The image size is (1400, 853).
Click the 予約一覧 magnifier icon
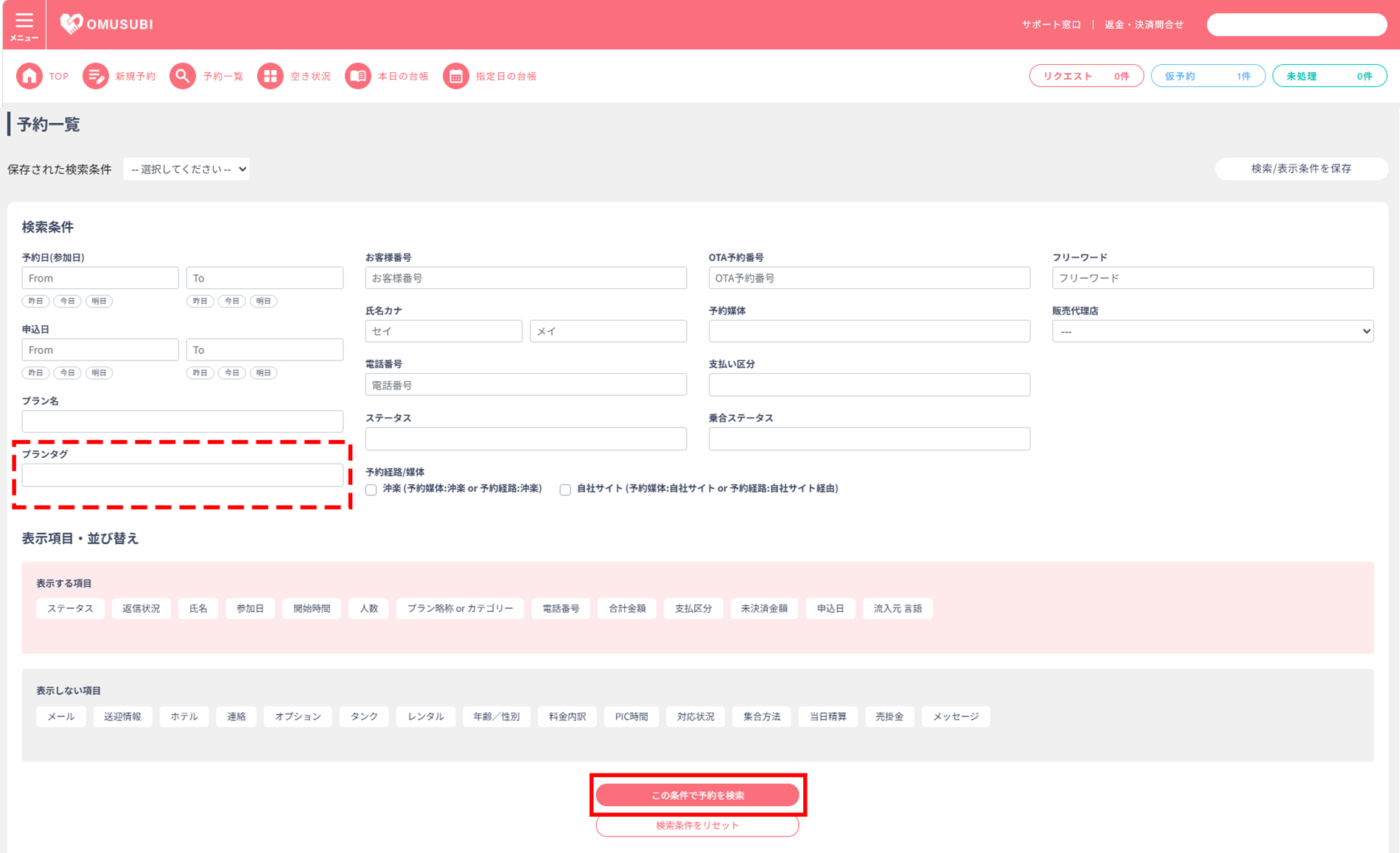click(x=182, y=76)
